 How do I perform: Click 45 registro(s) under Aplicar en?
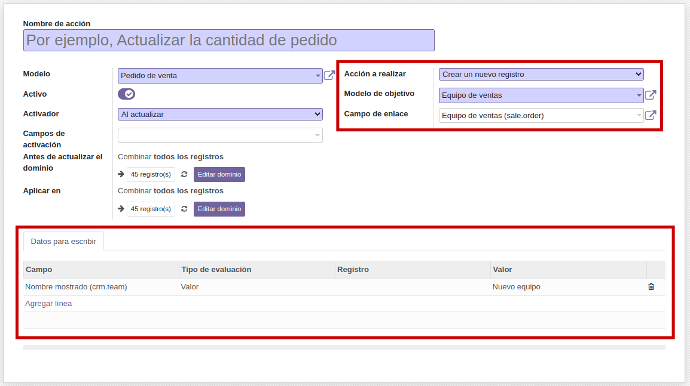(150, 209)
